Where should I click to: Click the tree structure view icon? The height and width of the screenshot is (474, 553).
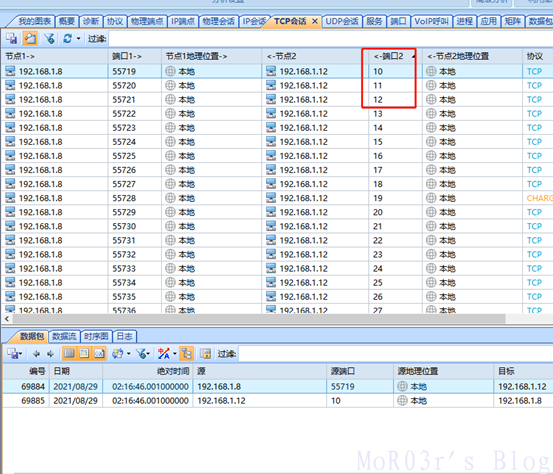point(187,353)
